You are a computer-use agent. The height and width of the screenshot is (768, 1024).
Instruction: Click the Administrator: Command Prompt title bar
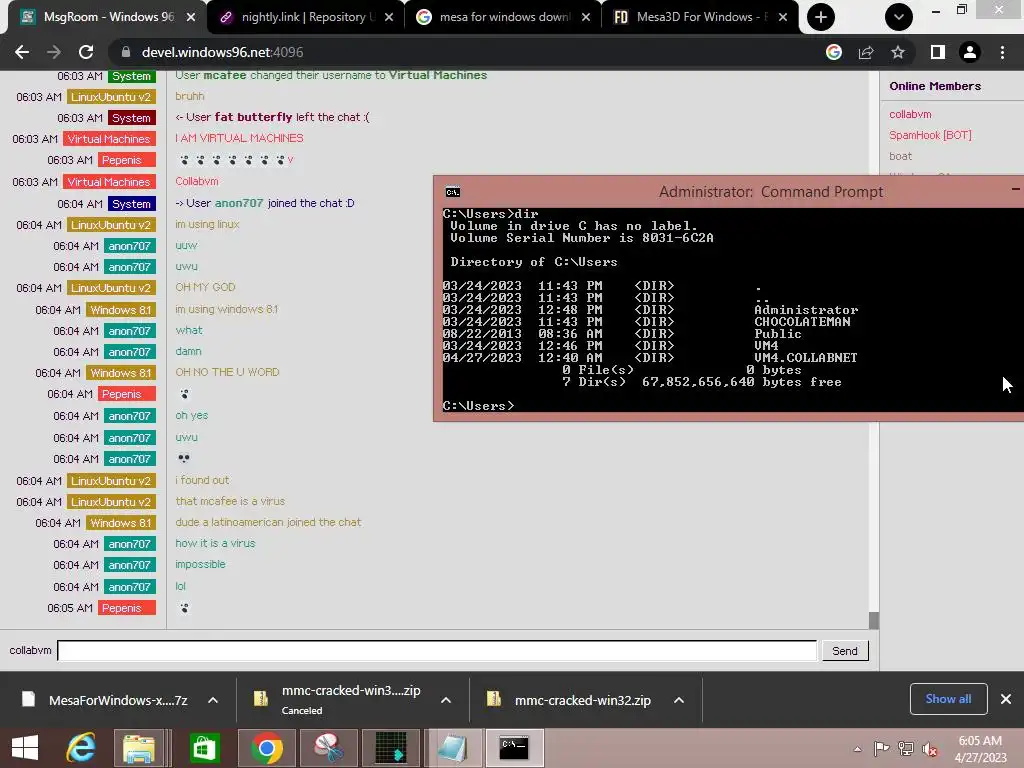coord(771,192)
